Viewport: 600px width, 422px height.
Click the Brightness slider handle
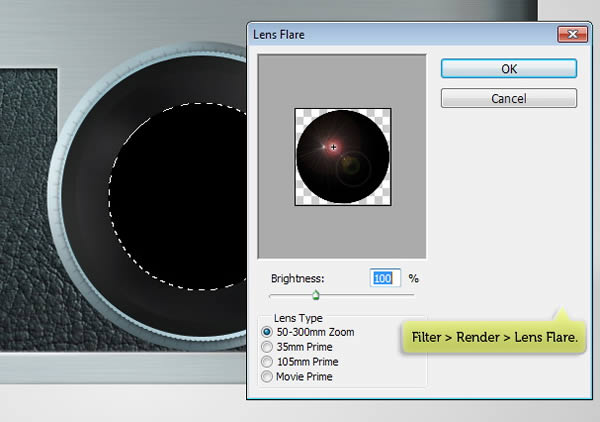315,295
